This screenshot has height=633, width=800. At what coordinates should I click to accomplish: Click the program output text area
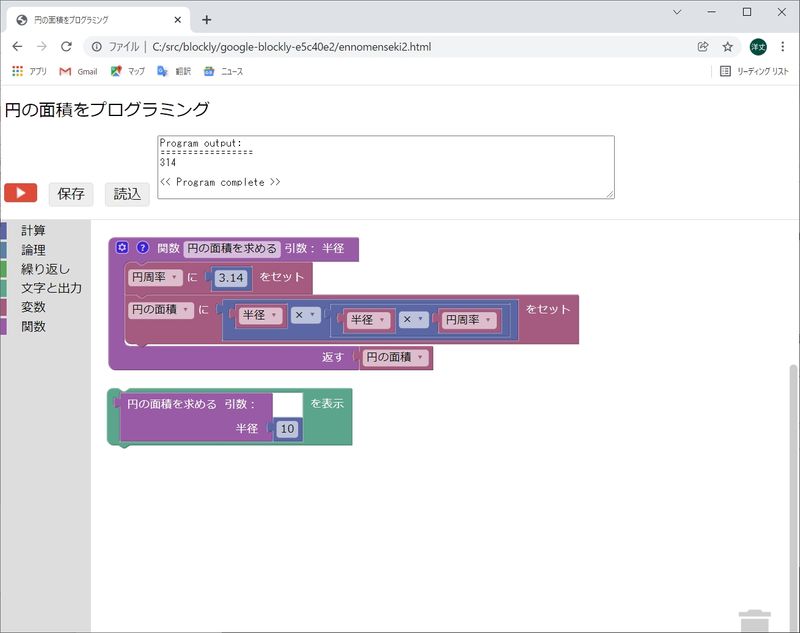(x=385, y=167)
